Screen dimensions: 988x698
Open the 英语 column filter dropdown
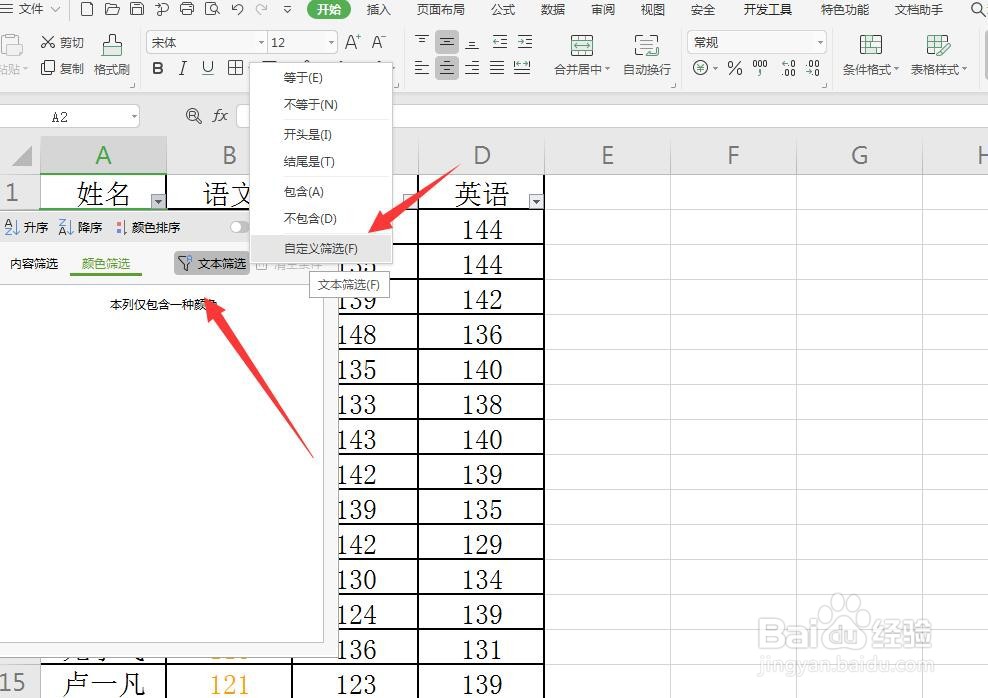coord(537,199)
